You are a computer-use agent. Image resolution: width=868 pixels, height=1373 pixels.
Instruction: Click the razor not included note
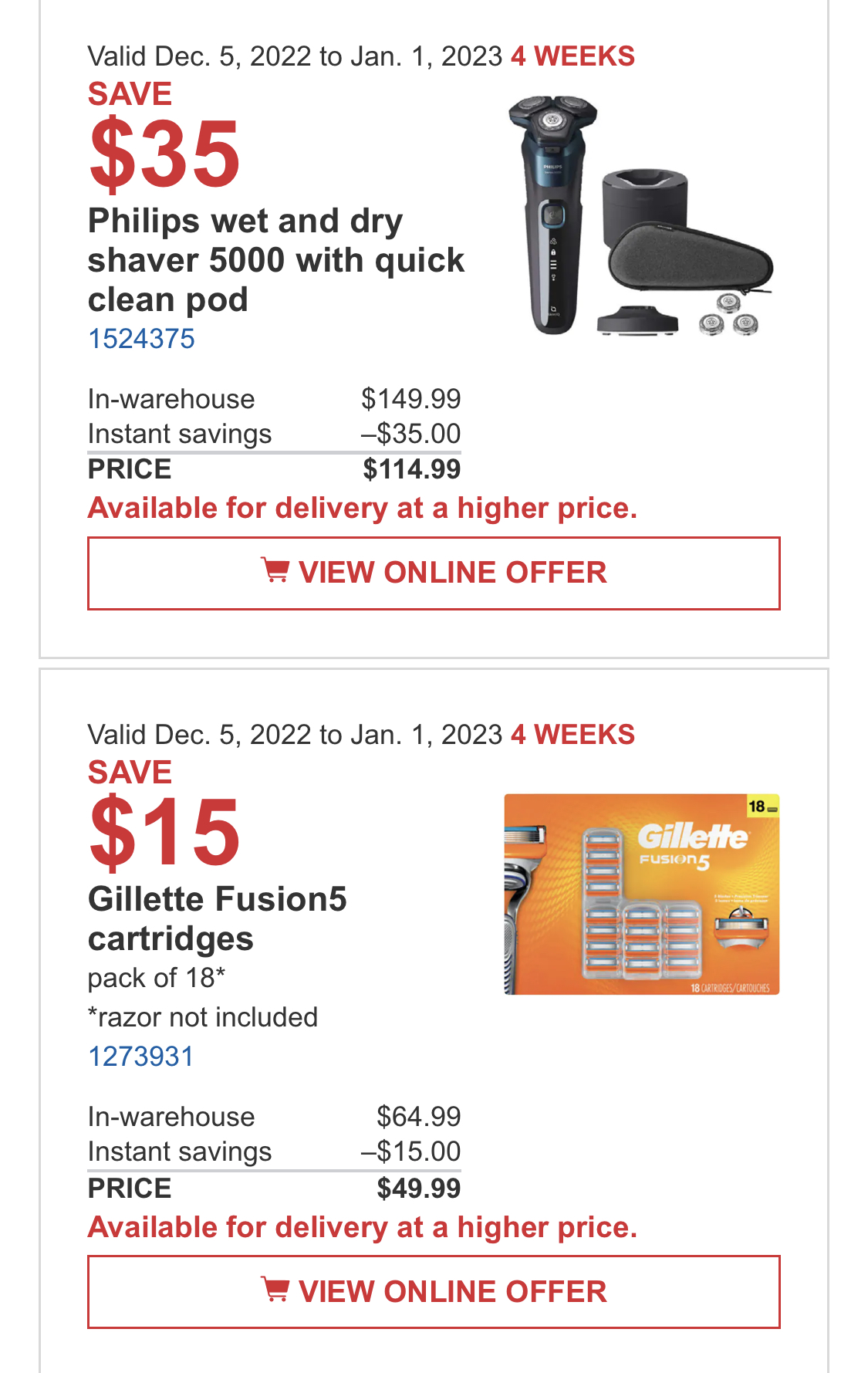pyautogui.click(x=203, y=1017)
